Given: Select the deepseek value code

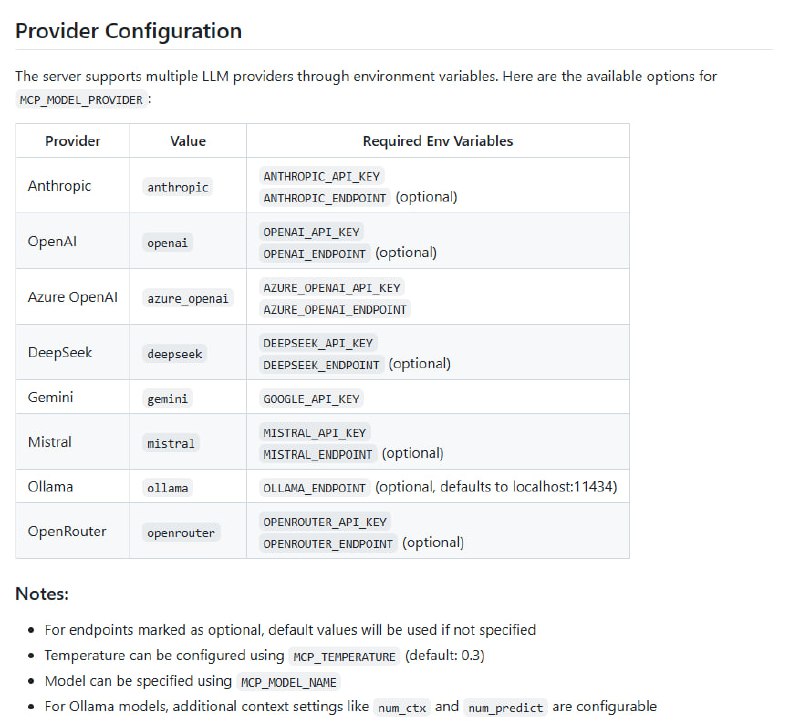Looking at the screenshot, I should (174, 354).
